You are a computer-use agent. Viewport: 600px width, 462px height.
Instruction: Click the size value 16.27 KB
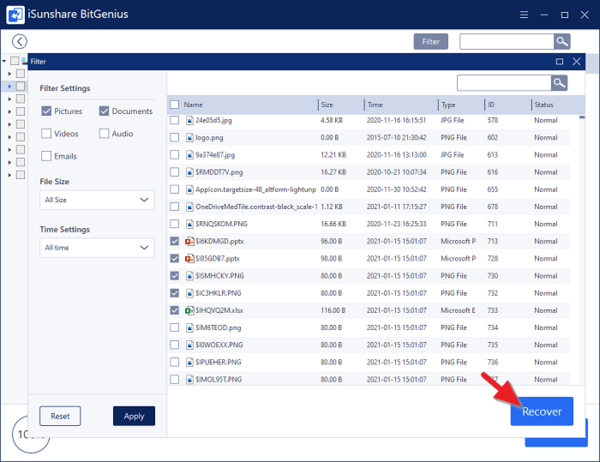click(333, 172)
